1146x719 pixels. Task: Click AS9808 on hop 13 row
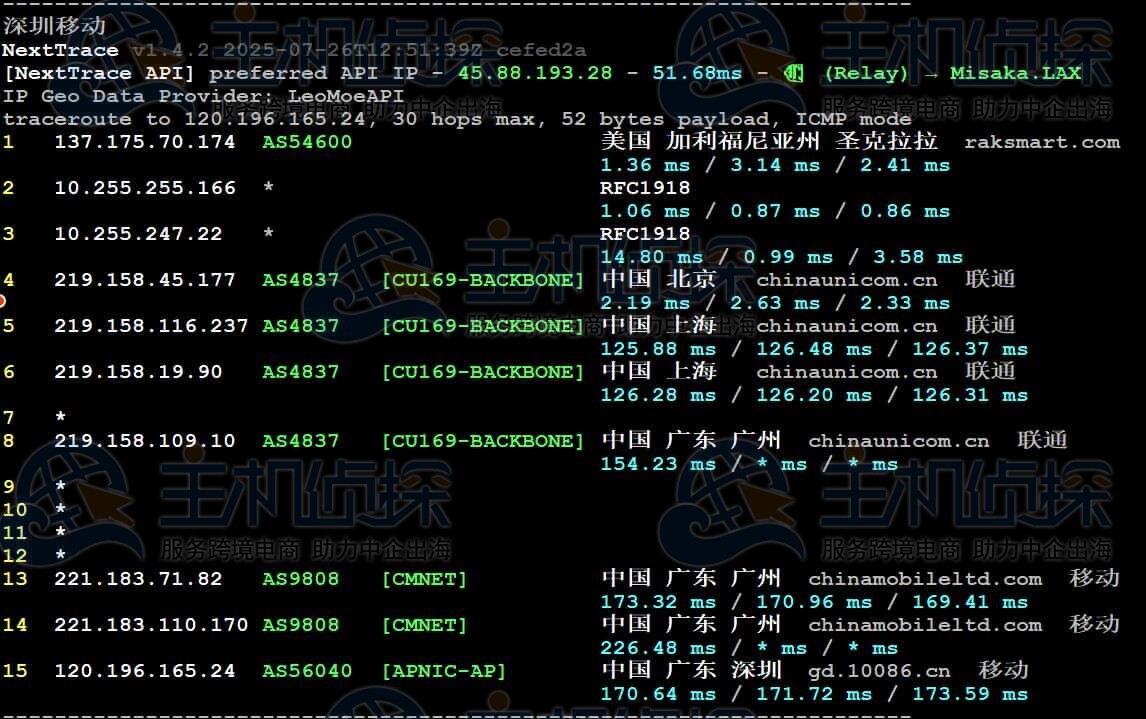pyautogui.click(x=300, y=579)
